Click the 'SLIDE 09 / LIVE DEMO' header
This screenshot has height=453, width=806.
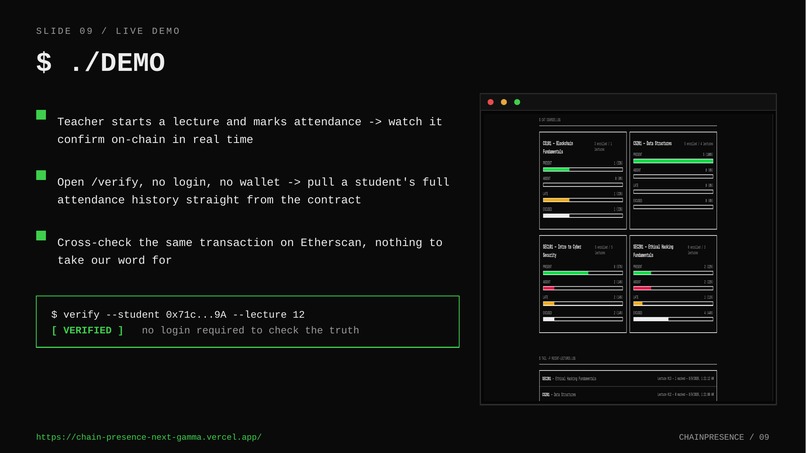point(108,31)
